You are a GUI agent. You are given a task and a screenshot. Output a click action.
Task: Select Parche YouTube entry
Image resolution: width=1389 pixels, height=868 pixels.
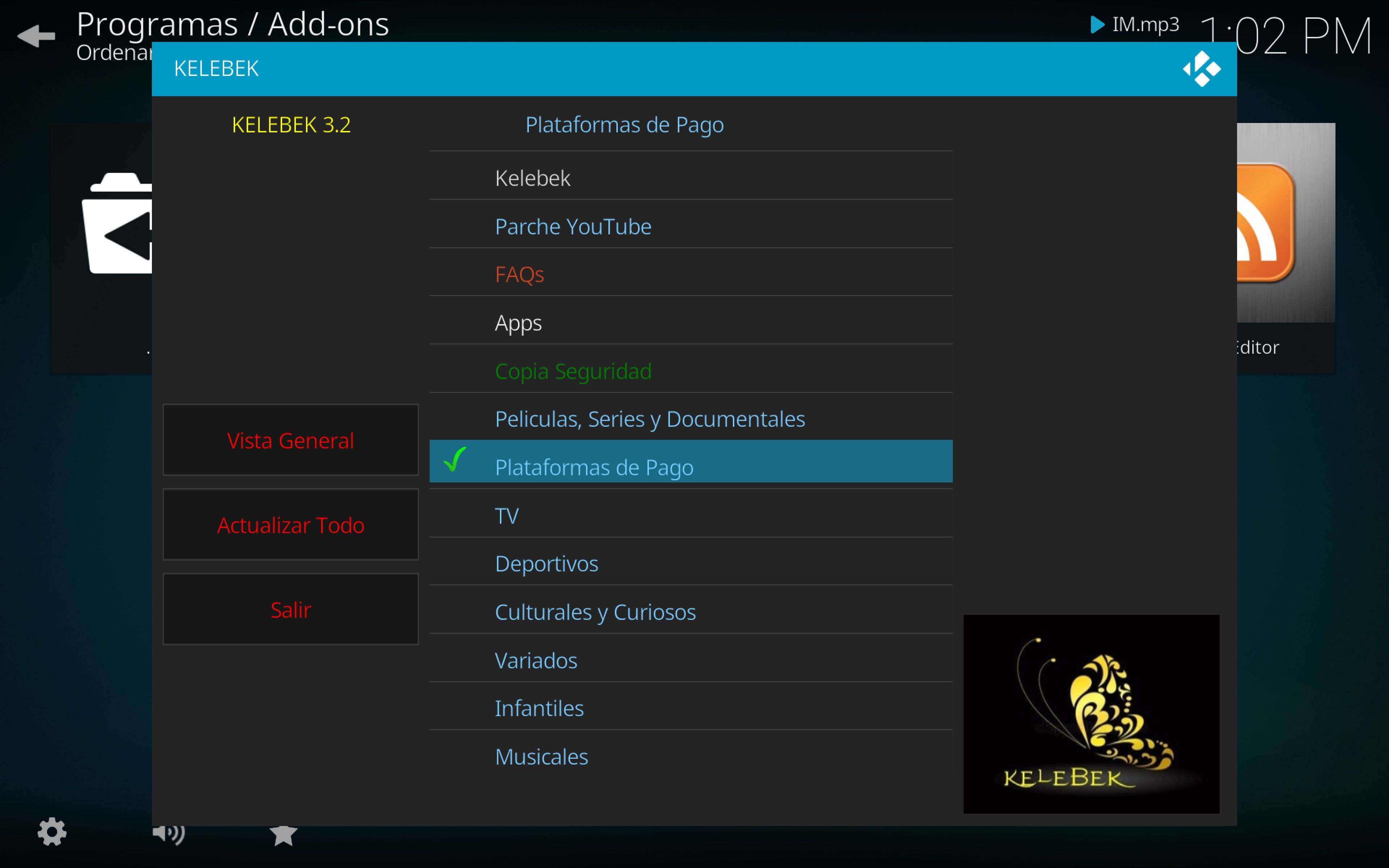691,226
